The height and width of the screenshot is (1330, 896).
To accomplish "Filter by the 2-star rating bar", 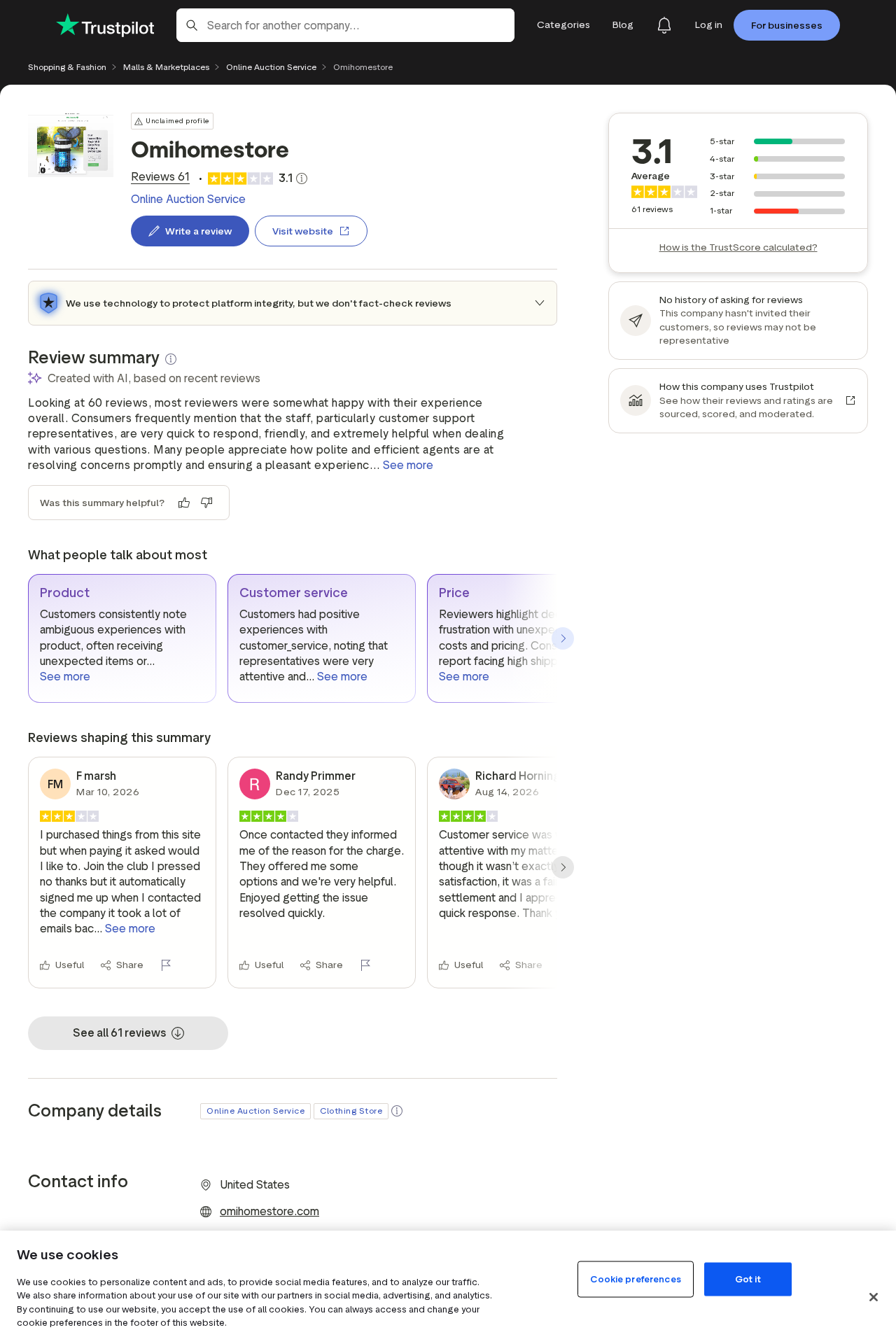I will click(x=777, y=193).
